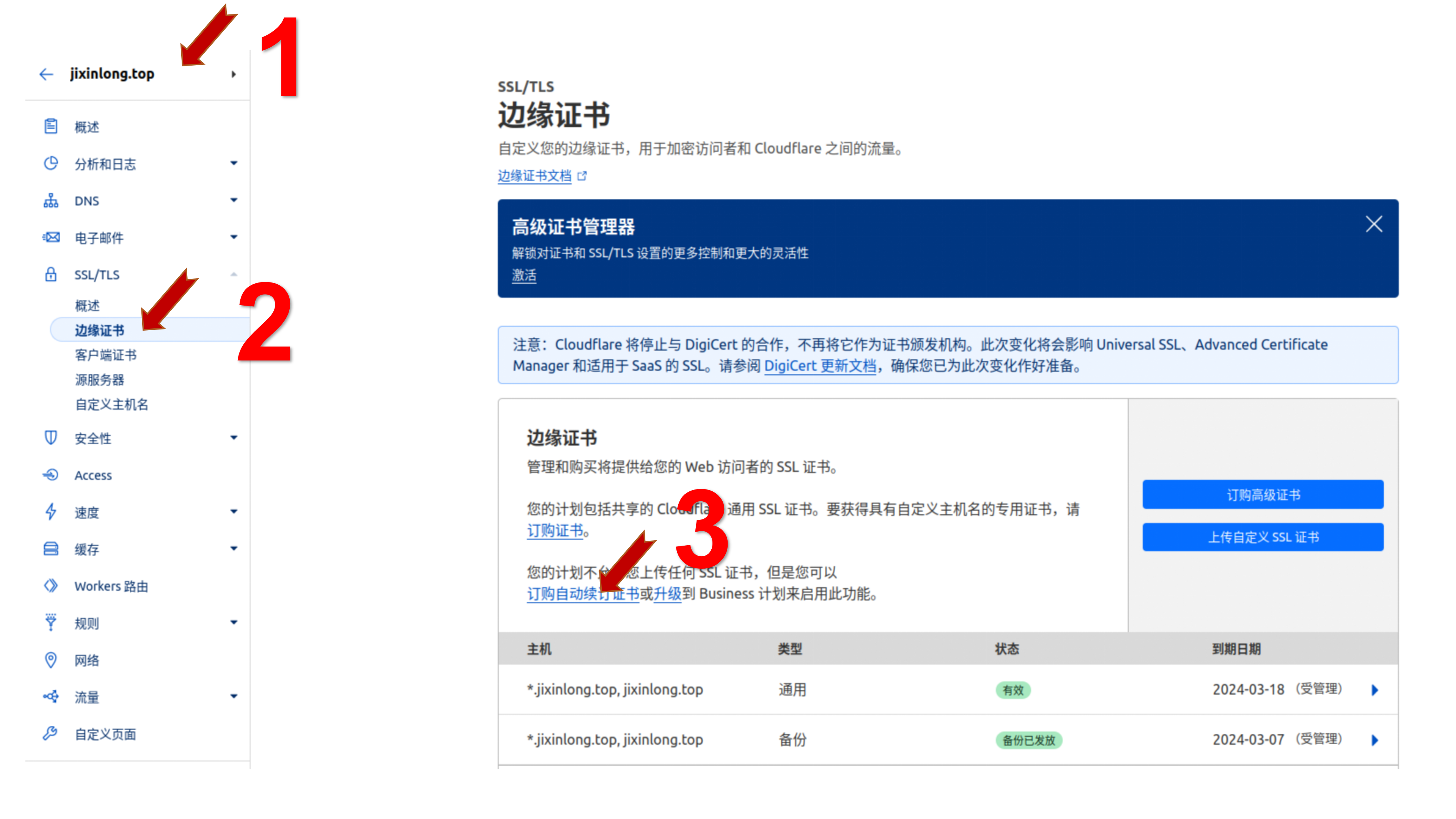This screenshot has width=1456, height=819.
Task: Open the 概述 overview clipboard icon
Action: tap(51, 126)
